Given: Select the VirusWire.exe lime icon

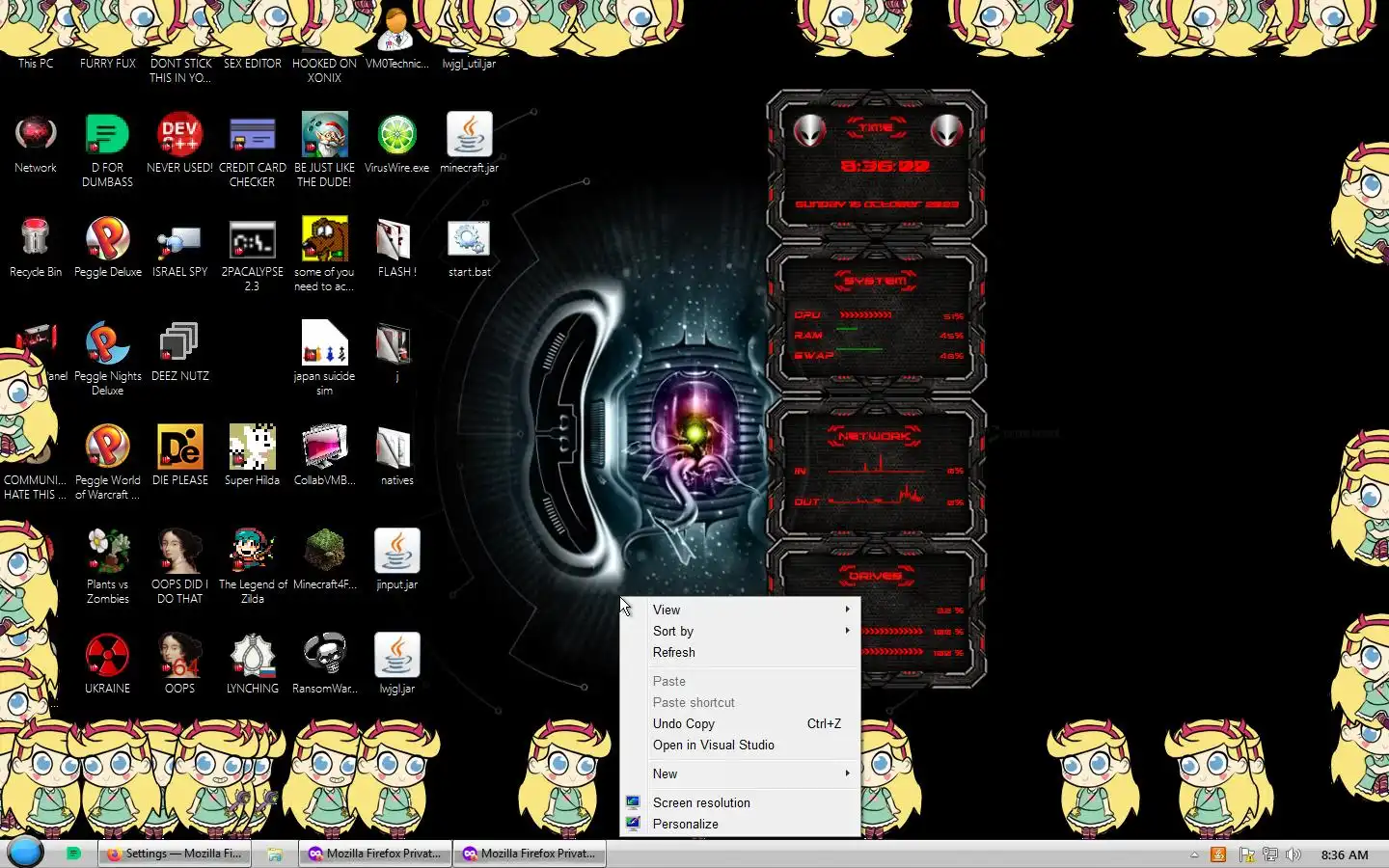Looking at the screenshot, I should [x=396, y=143].
